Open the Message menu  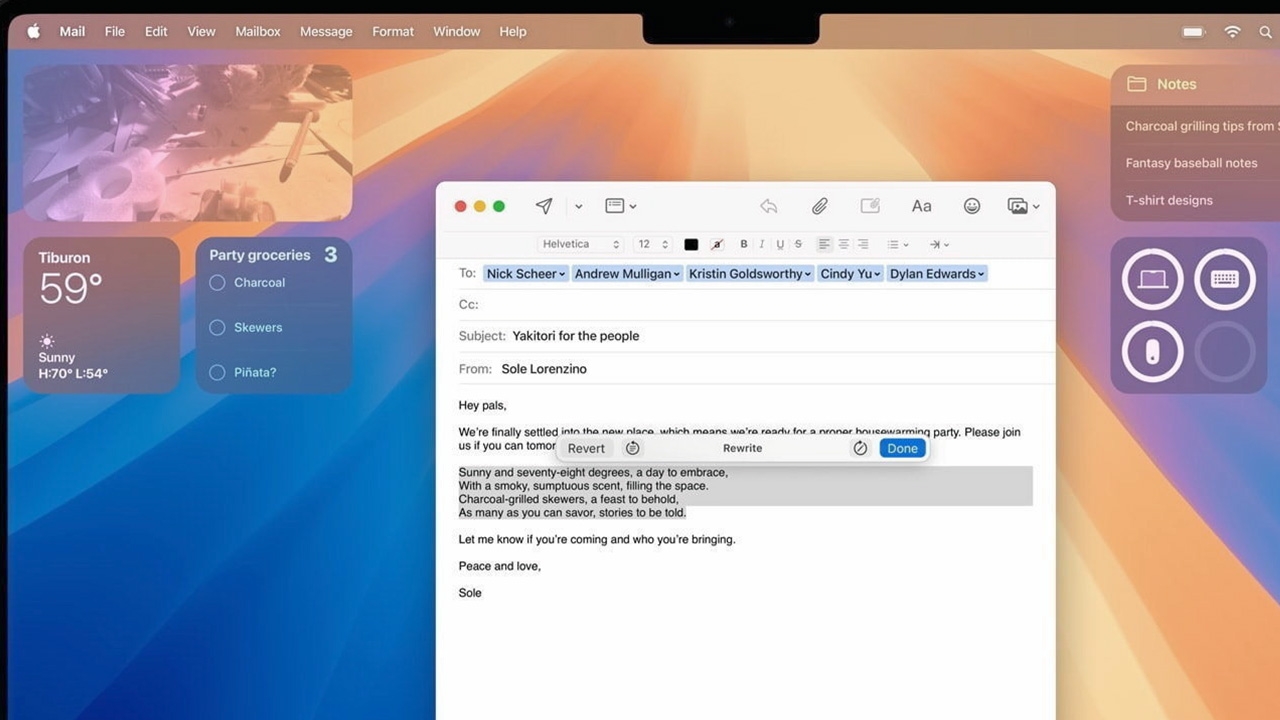(x=326, y=31)
